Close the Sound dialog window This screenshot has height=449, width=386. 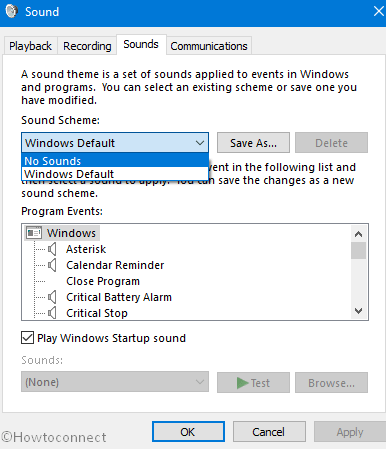tap(378, 12)
